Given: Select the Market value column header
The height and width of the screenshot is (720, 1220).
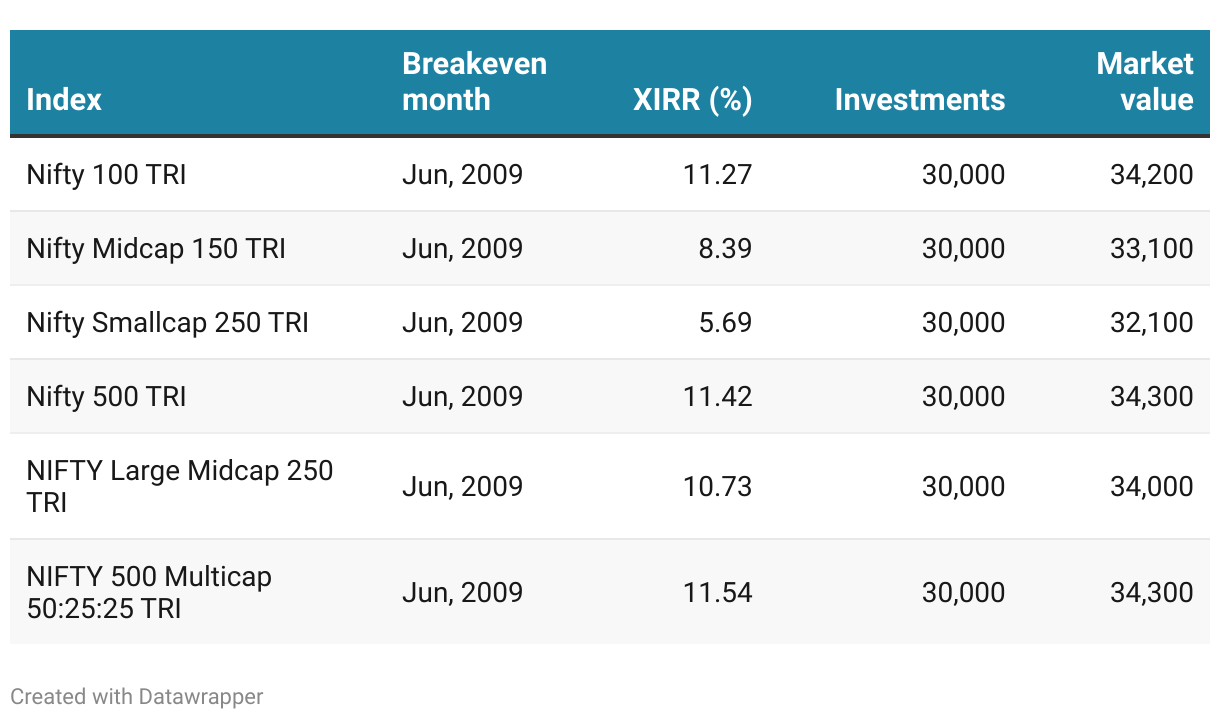Looking at the screenshot, I should [1144, 82].
